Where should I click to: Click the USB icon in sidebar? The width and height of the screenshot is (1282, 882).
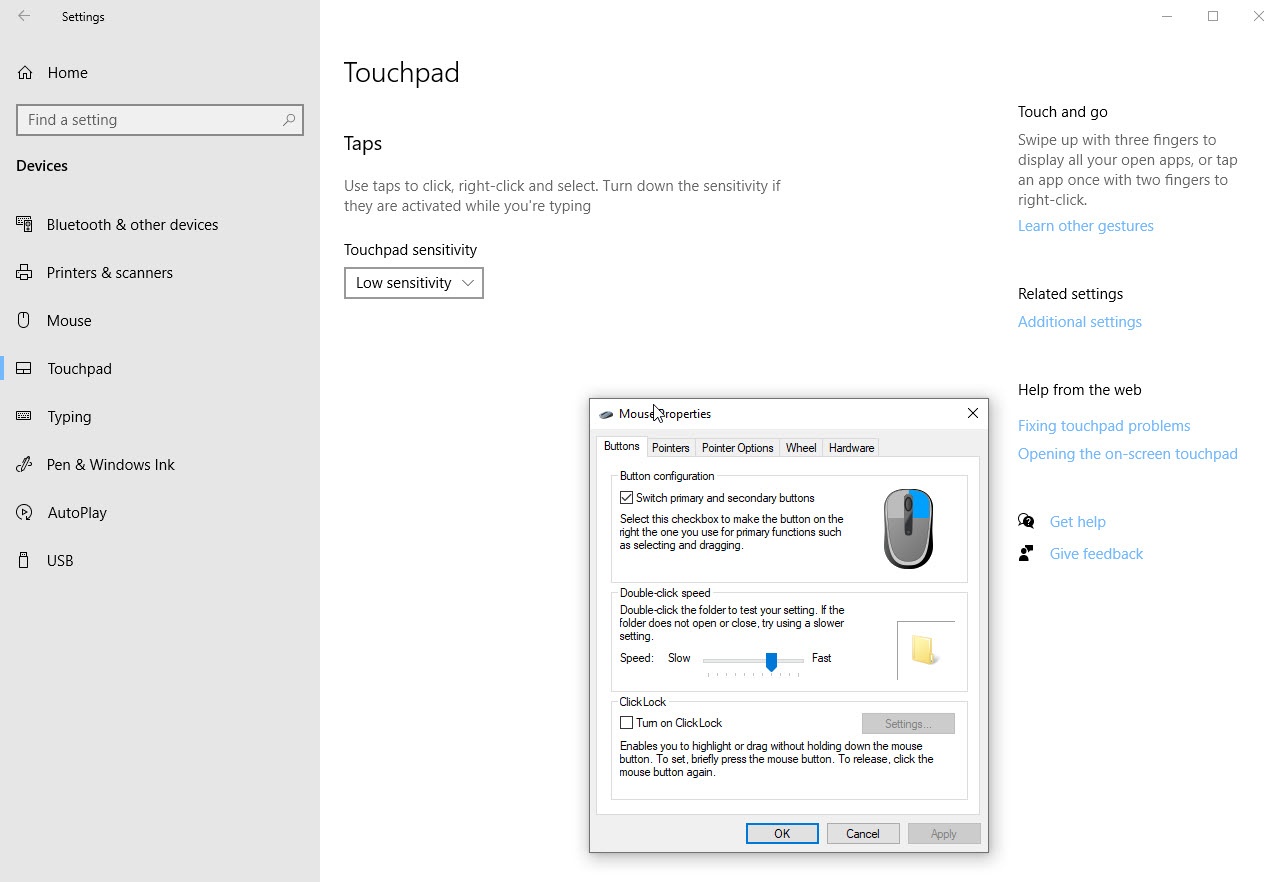coord(24,560)
